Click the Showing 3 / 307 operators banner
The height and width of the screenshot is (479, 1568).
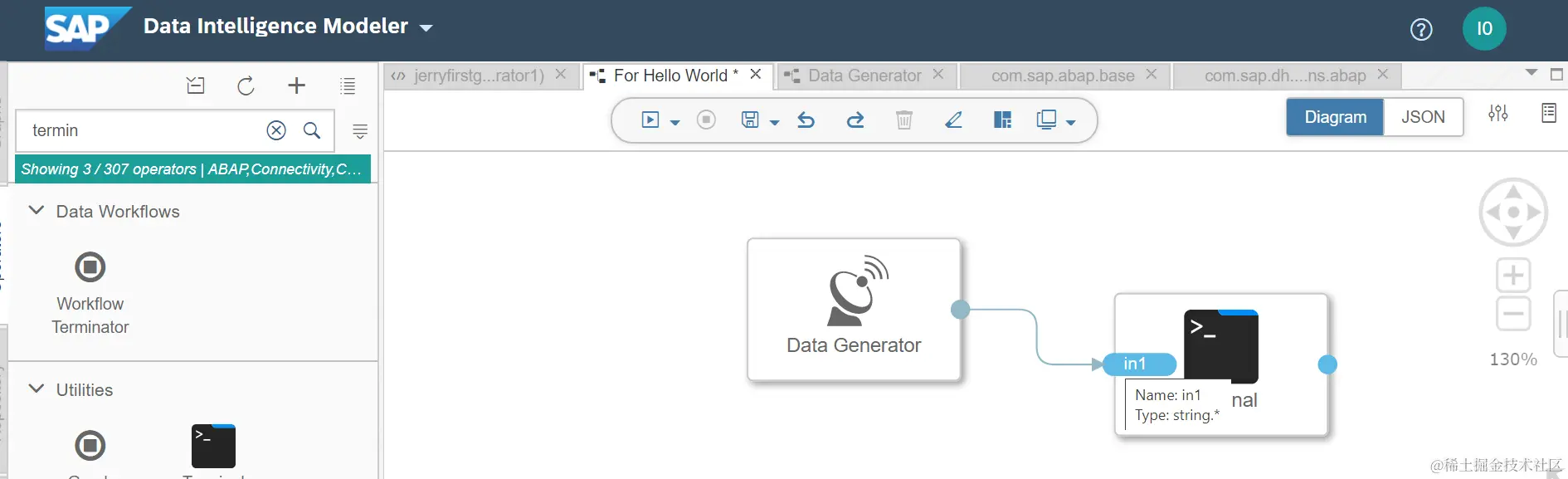click(192, 169)
